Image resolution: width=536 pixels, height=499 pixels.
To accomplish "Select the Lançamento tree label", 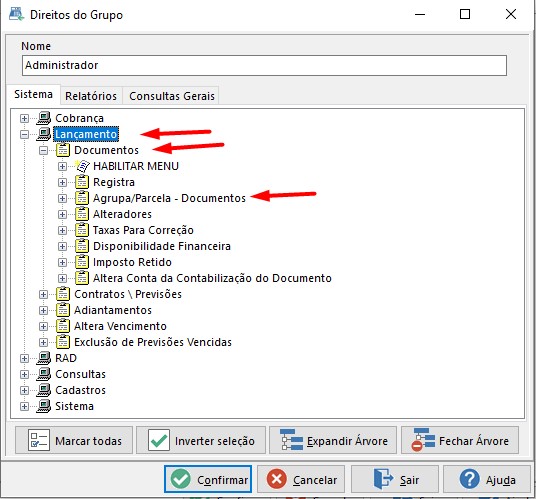I will [86, 134].
